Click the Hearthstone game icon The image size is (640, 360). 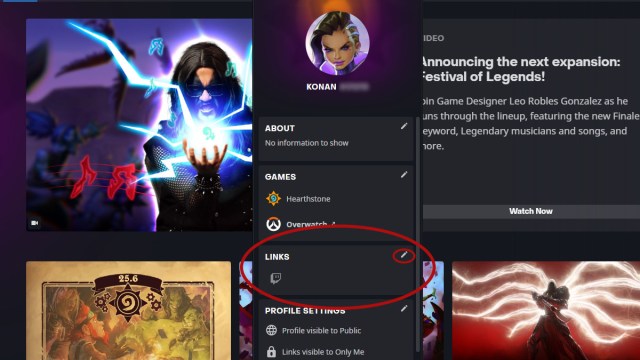pyautogui.click(x=273, y=199)
